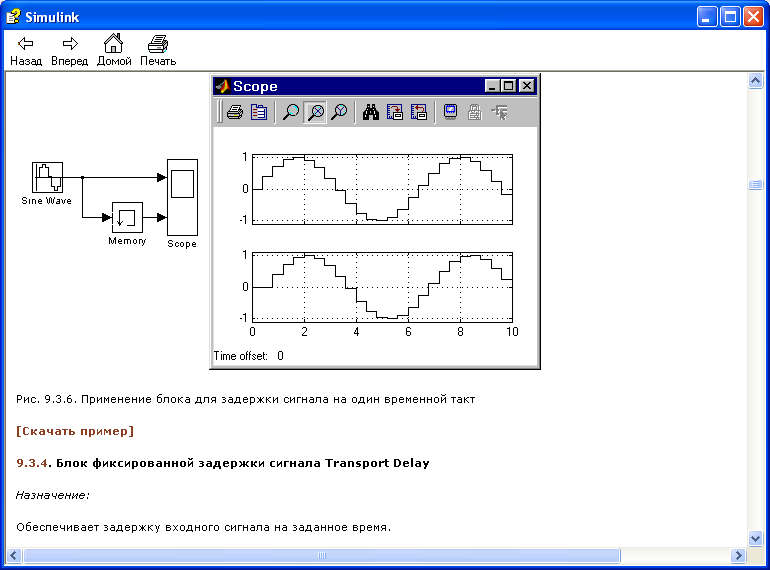770x570 pixels.
Task: Click right arrow on horizontal scrollbar
Action: tap(738, 555)
